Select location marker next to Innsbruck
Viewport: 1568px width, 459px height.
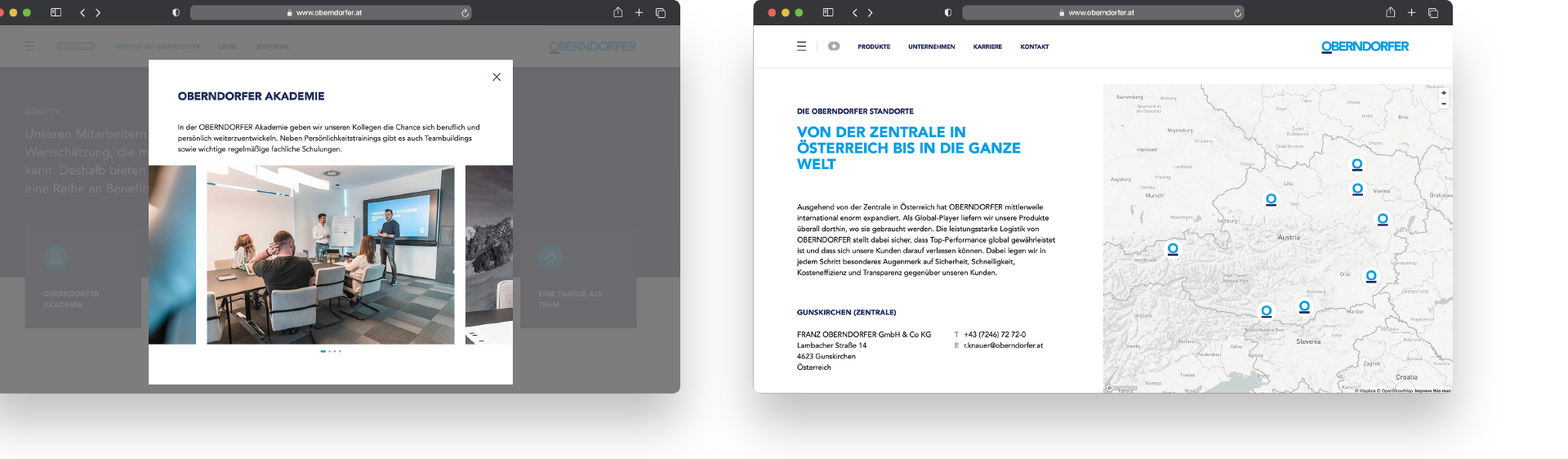[x=1173, y=249]
